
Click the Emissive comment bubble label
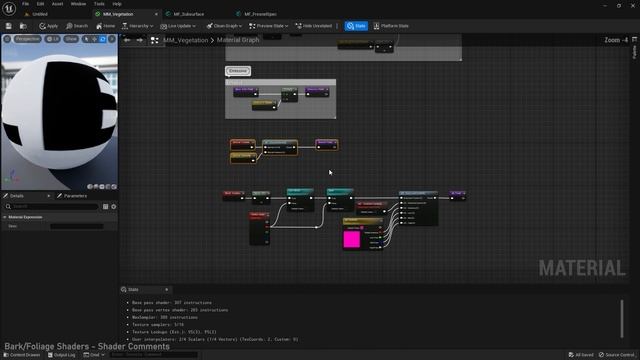pyautogui.click(x=238, y=71)
